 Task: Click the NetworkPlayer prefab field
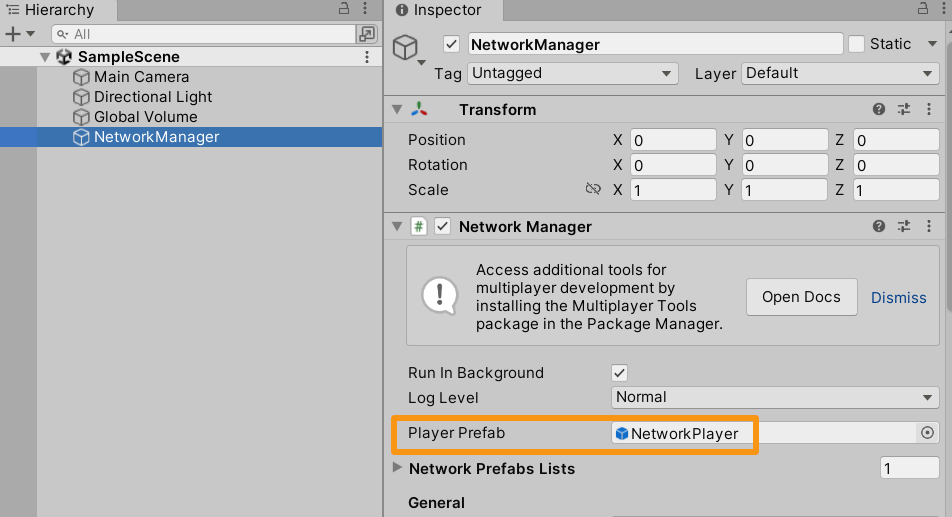click(763, 433)
